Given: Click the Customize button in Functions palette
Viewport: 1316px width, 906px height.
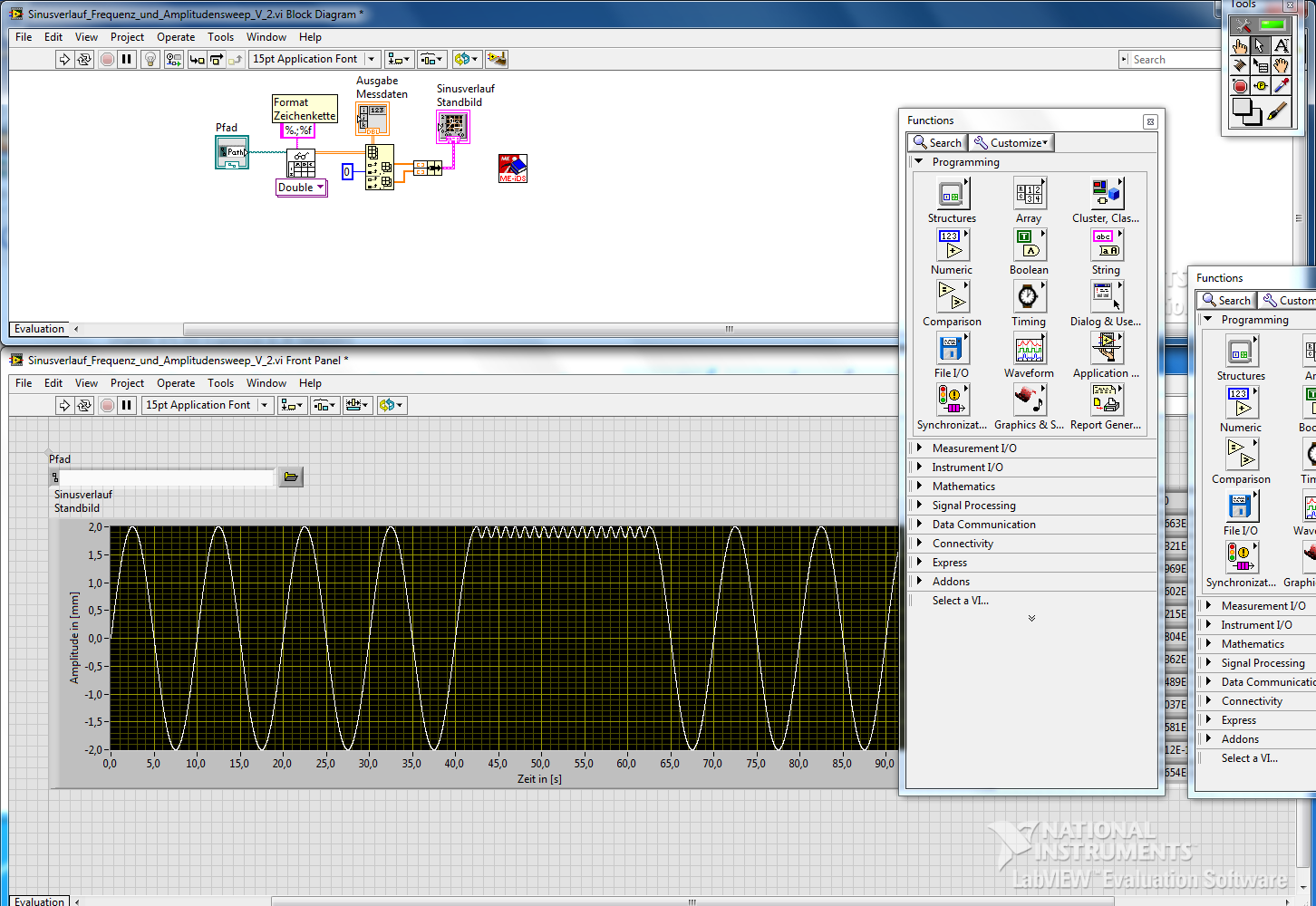Looking at the screenshot, I should click(1011, 143).
